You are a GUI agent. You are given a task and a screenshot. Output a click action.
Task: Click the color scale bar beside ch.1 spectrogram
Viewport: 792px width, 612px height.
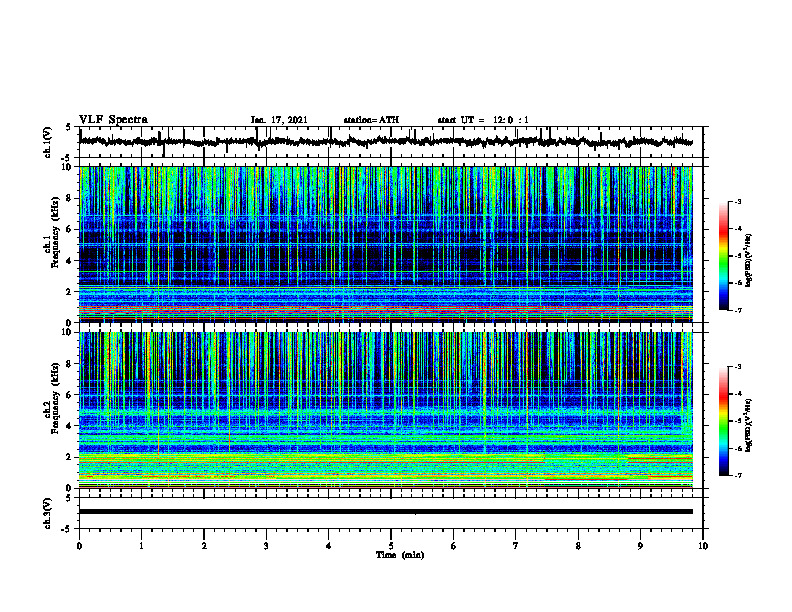pos(724,256)
